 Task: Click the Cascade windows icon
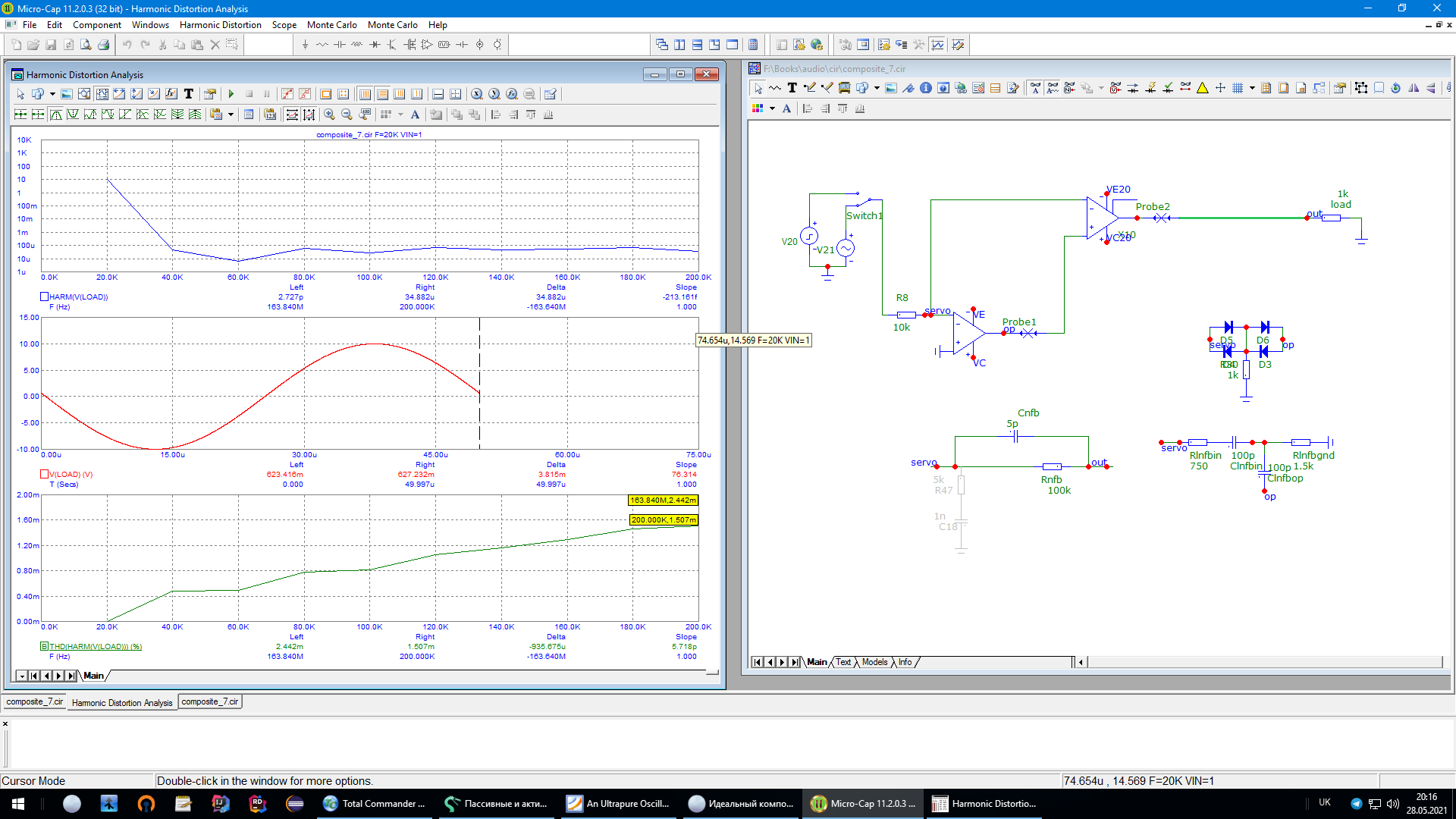pyautogui.click(x=661, y=45)
